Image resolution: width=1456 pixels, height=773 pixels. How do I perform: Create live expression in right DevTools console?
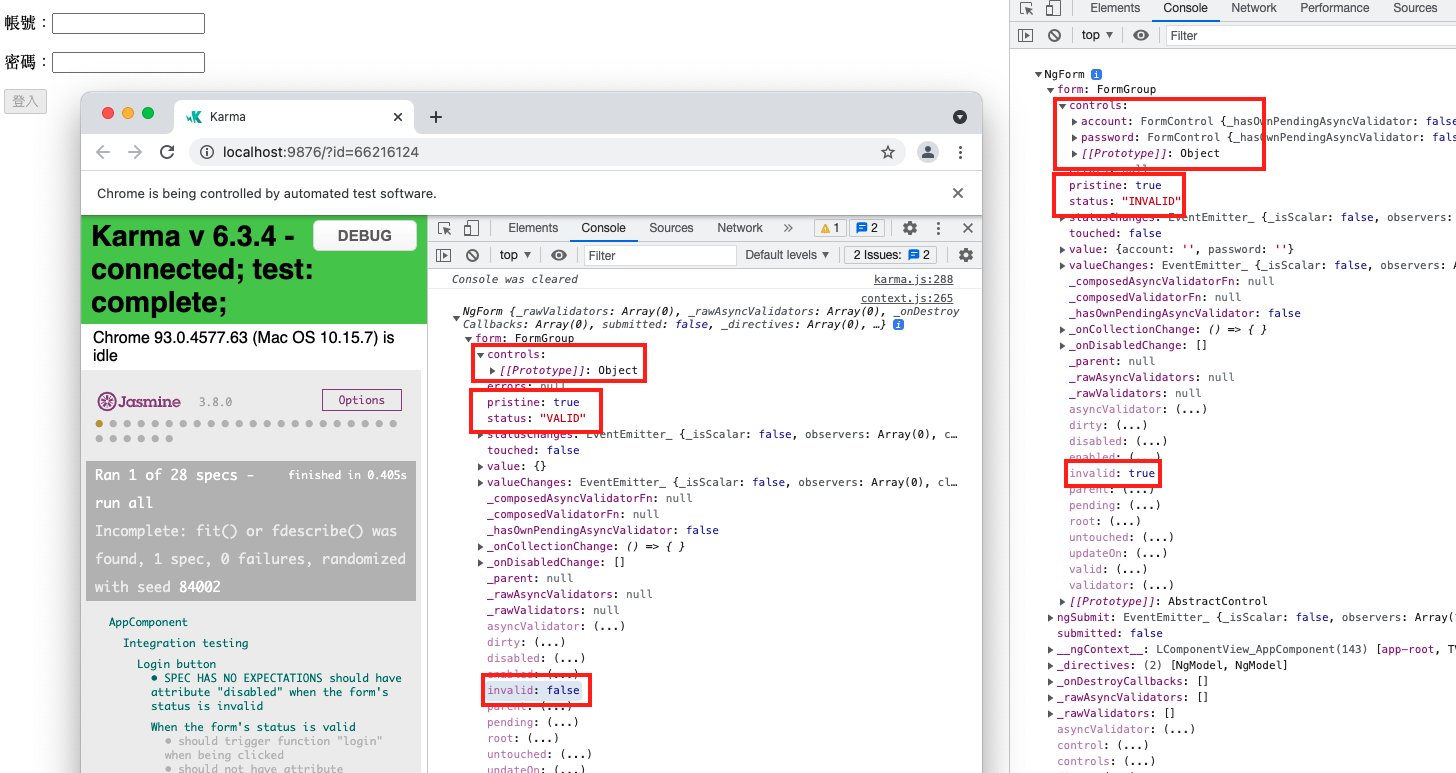click(x=1141, y=35)
